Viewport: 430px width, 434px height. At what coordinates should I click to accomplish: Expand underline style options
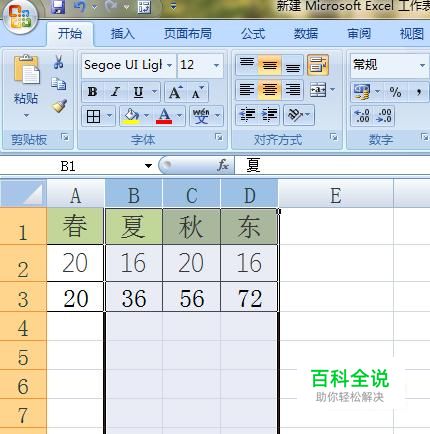pyautogui.click(x=154, y=91)
